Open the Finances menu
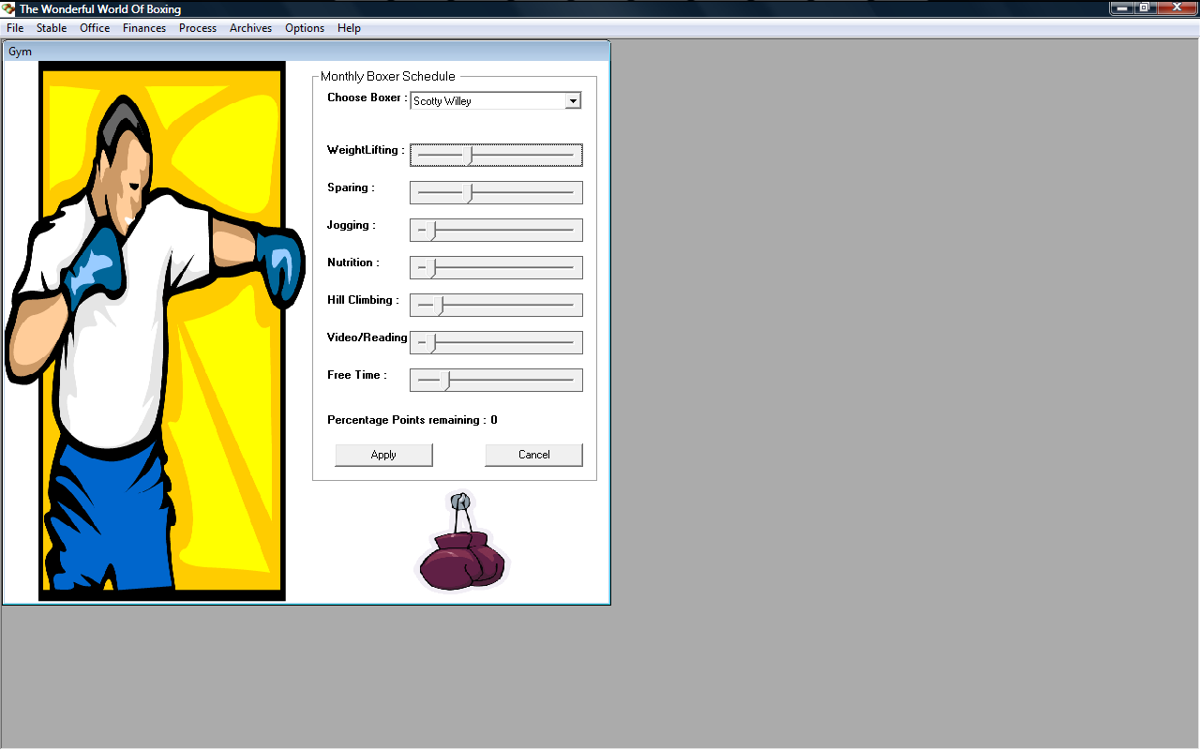This screenshot has height=750, width=1200. [x=144, y=28]
